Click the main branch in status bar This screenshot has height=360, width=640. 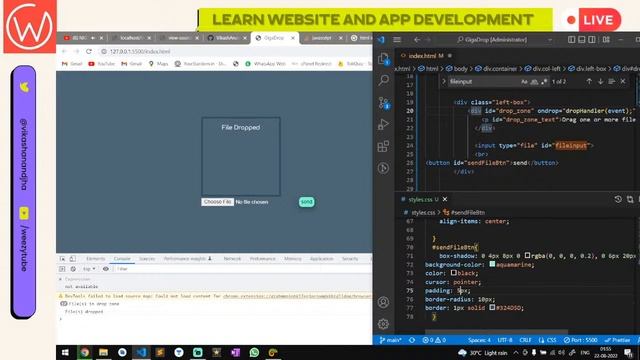pyautogui.click(x=390, y=340)
